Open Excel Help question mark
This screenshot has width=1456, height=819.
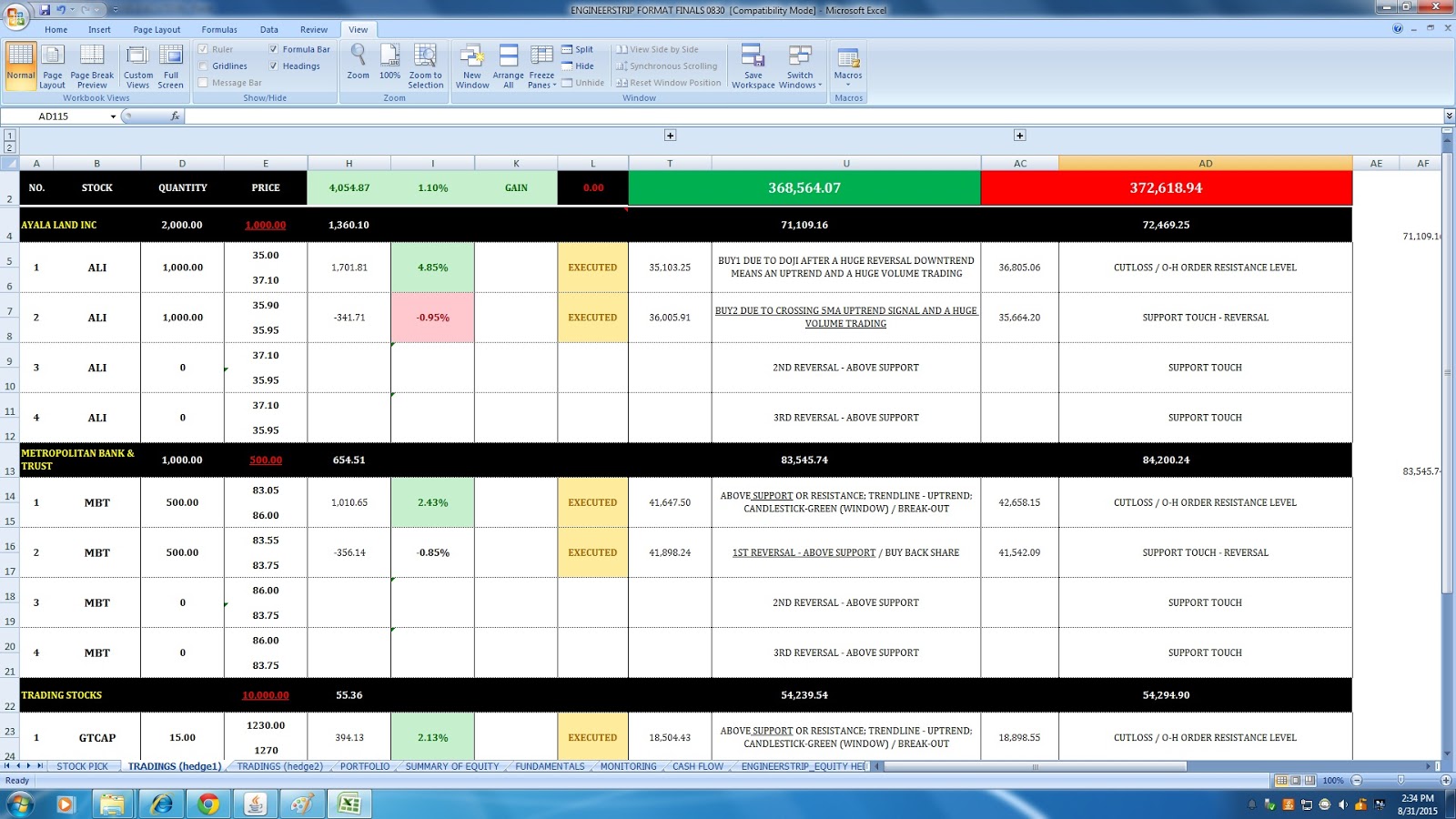click(x=1398, y=29)
